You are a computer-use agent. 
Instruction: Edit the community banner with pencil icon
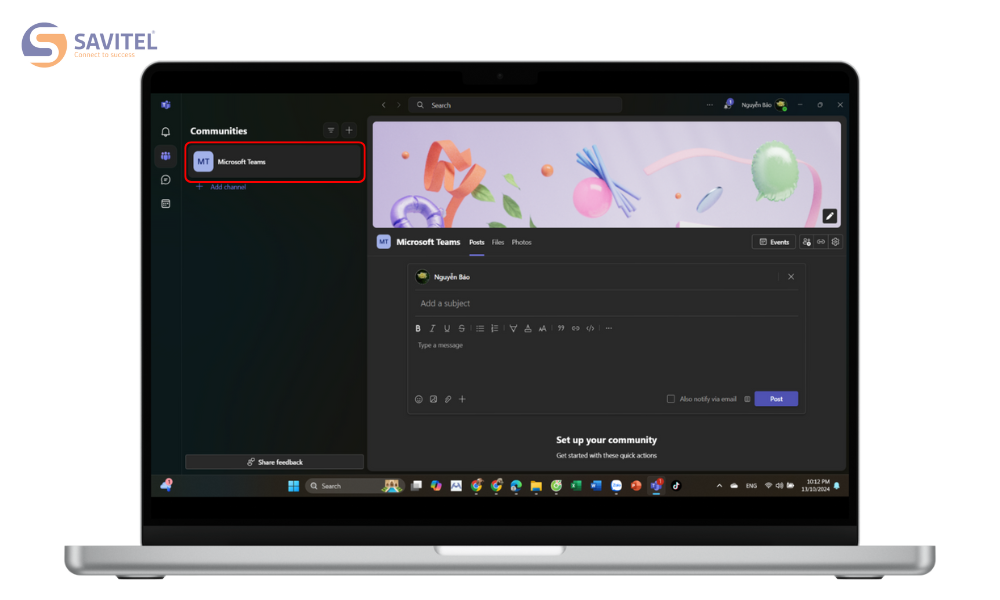830,216
